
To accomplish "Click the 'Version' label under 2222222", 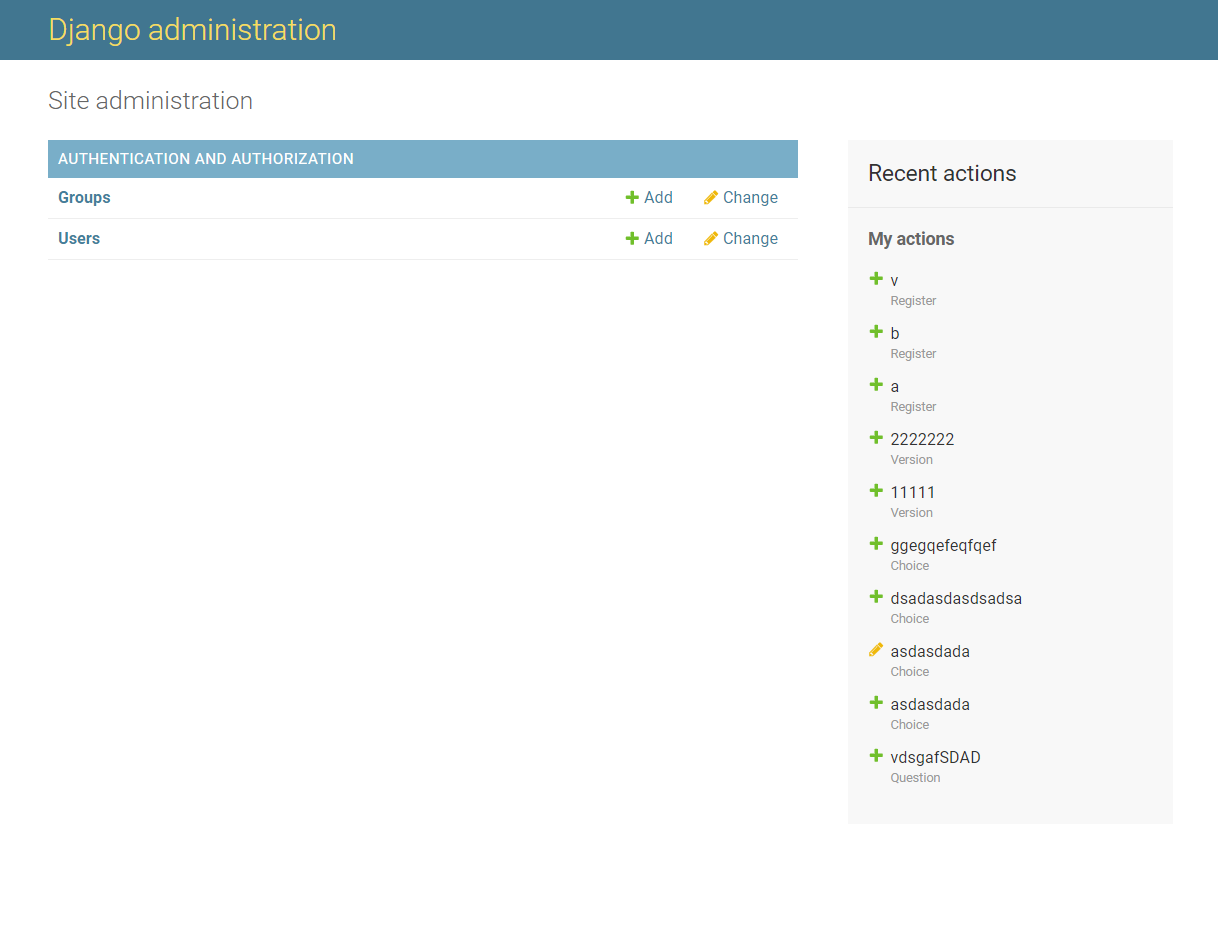I will coord(911,460).
